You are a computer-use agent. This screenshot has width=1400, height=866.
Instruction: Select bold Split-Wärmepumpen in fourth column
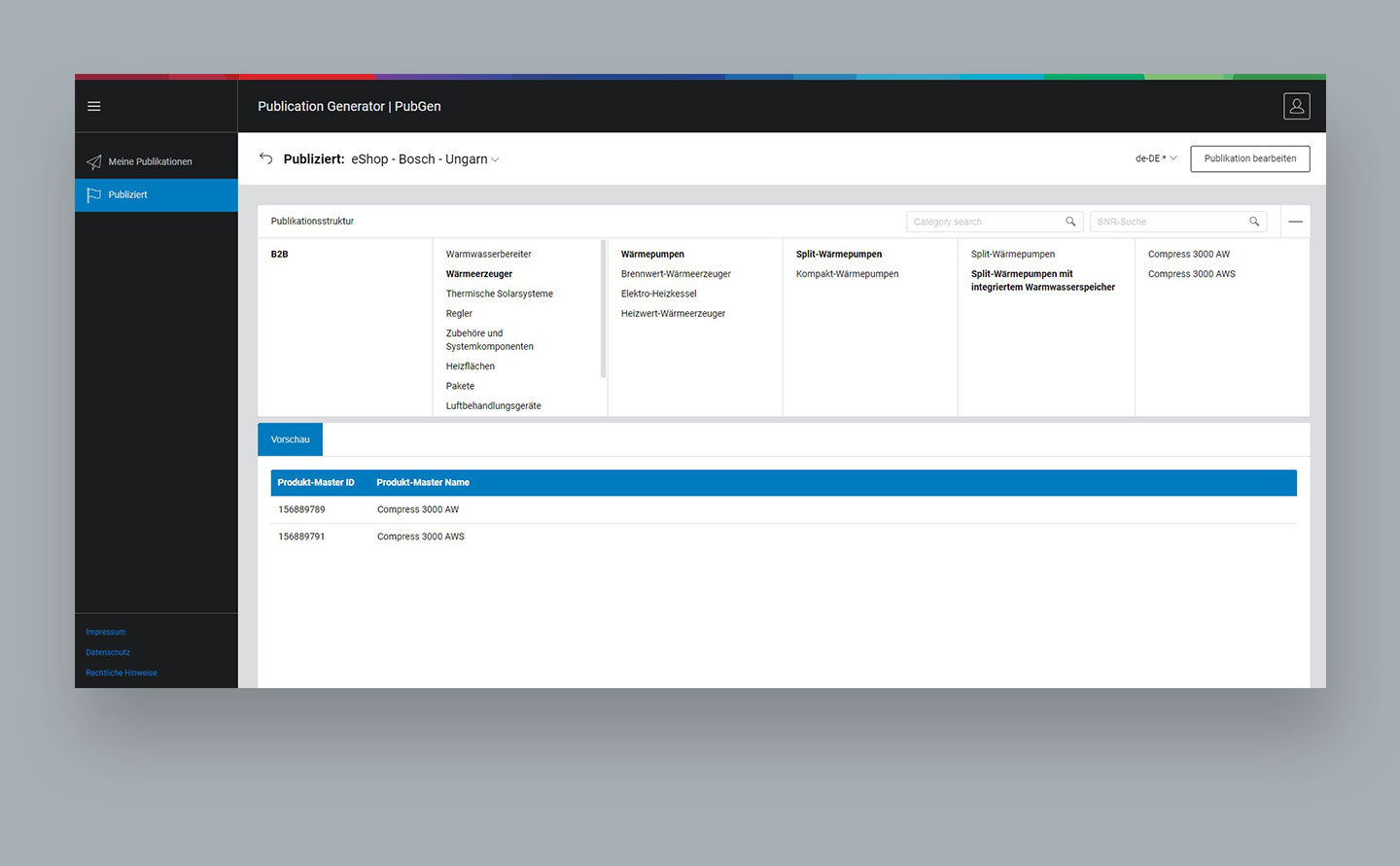839,254
